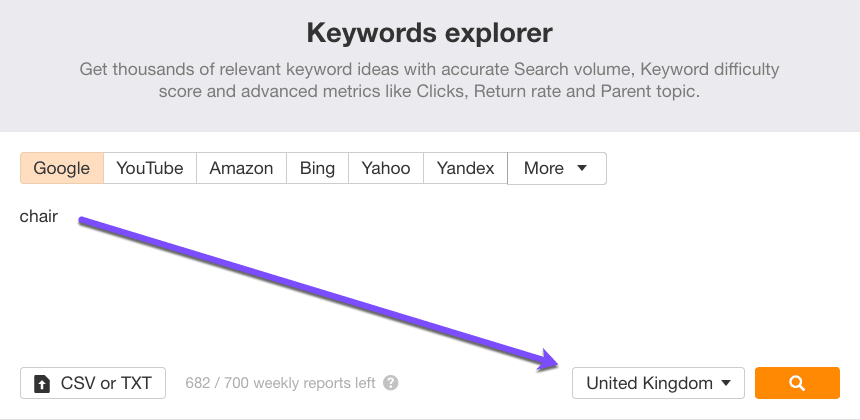The image size is (860, 420).
Task: Click the orange search magnifier button
Action: pos(797,383)
